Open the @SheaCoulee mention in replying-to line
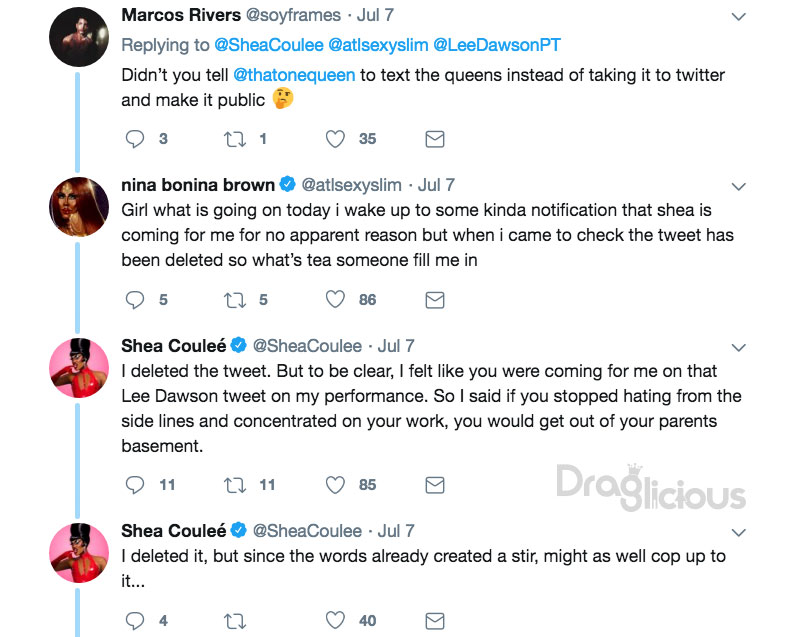Screen dimensions: 798x637 click(269, 45)
